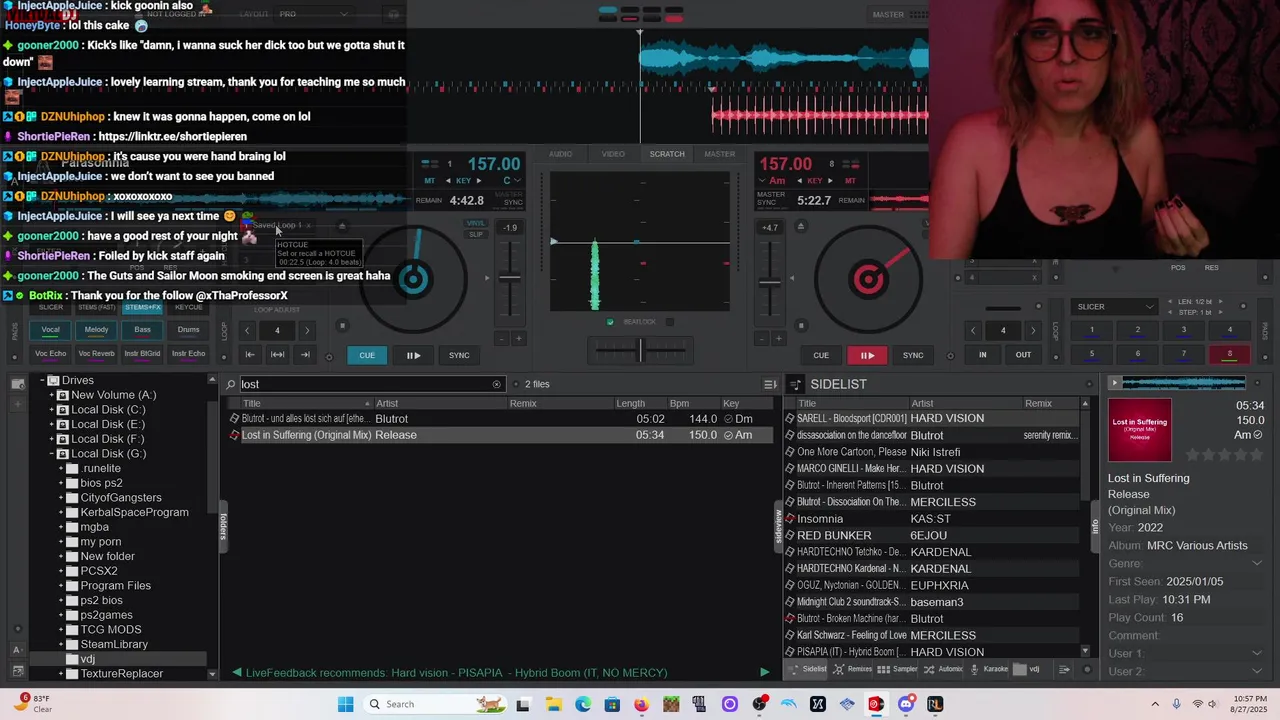Toggle Master Tempo (MT) on the left deck
Screen dimensions: 1280x720
(x=430, y=181)
